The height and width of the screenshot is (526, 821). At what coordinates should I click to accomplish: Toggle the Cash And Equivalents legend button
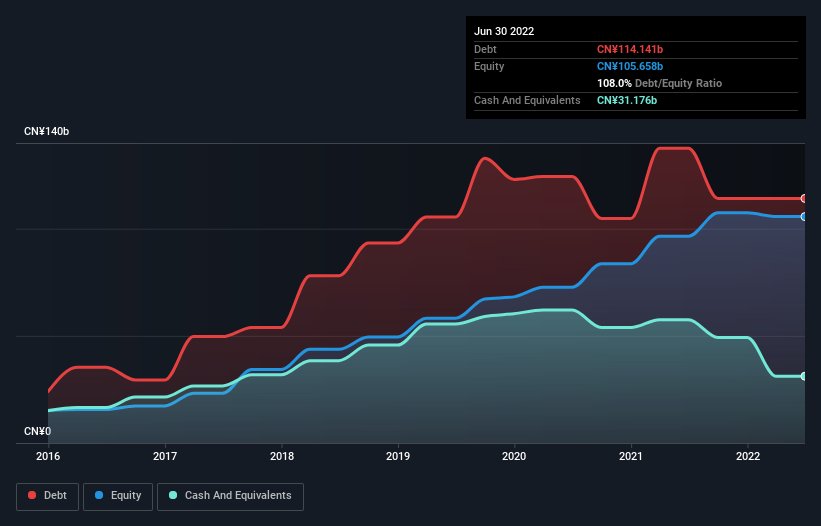coord(230,496)
